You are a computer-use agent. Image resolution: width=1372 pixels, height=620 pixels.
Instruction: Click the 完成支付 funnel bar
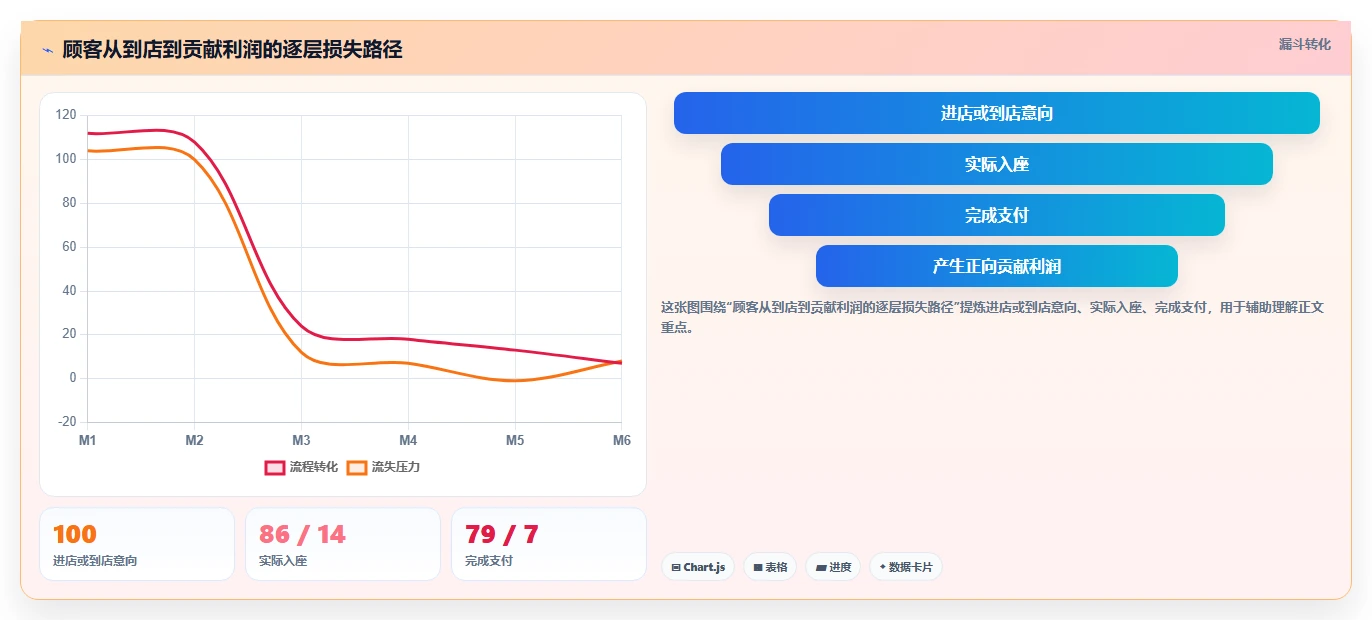997,215
